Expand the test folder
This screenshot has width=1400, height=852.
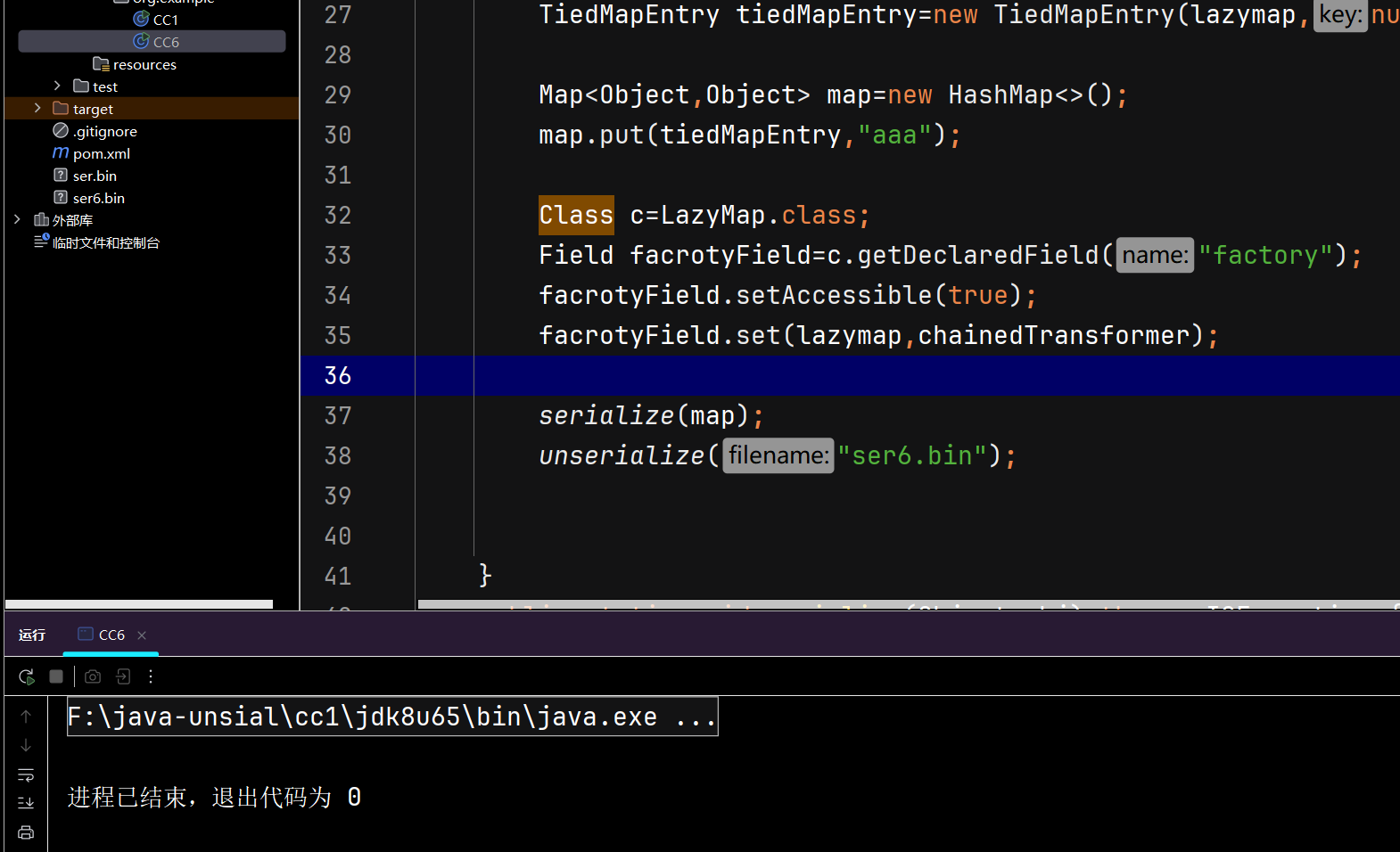point(57,86)
